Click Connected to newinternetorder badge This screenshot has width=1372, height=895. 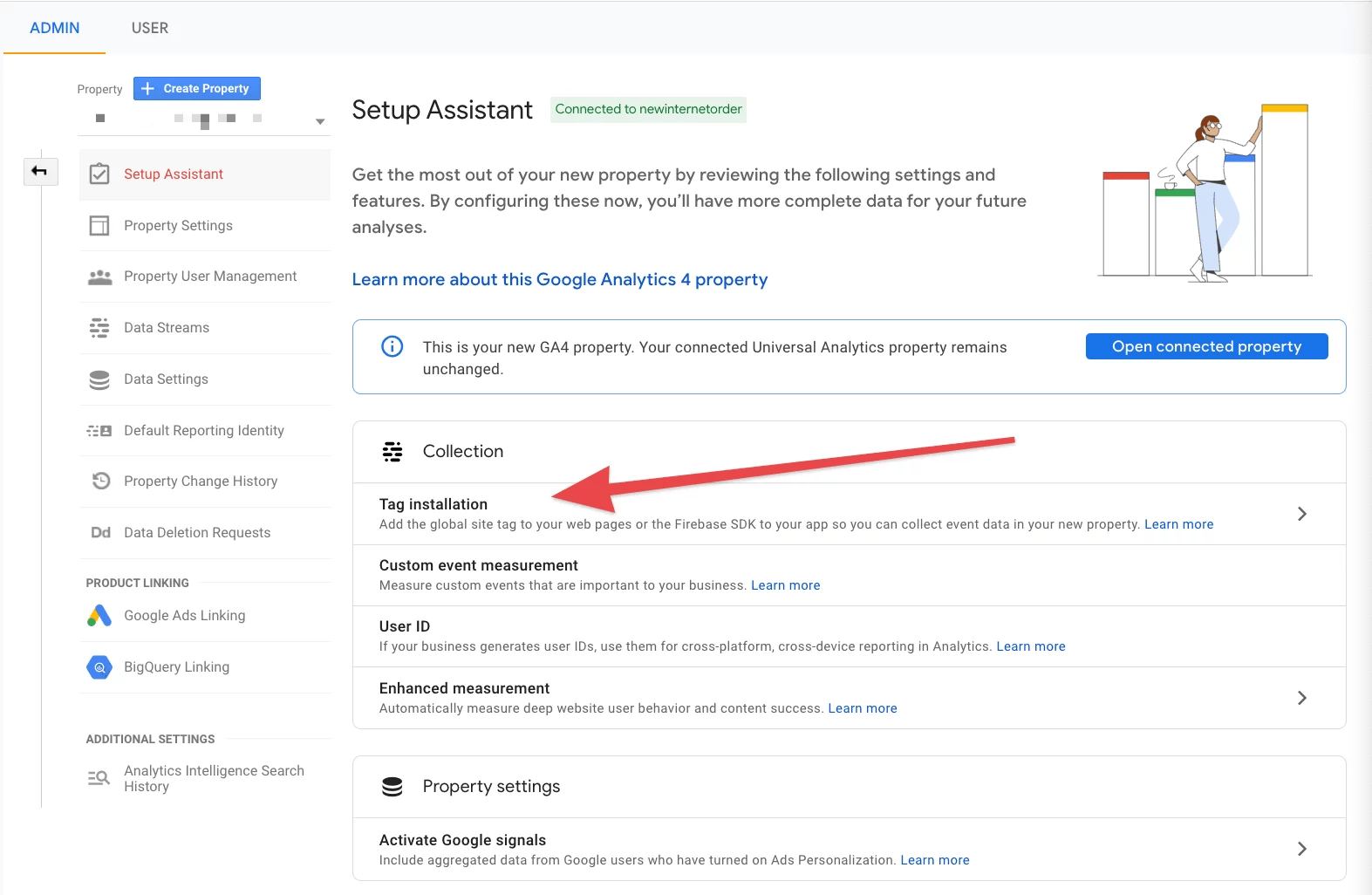(x=648, y=109)
